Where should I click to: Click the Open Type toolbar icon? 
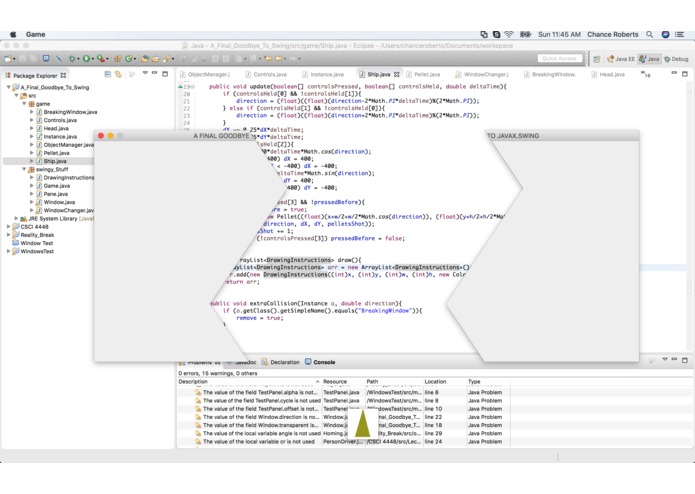145,58
